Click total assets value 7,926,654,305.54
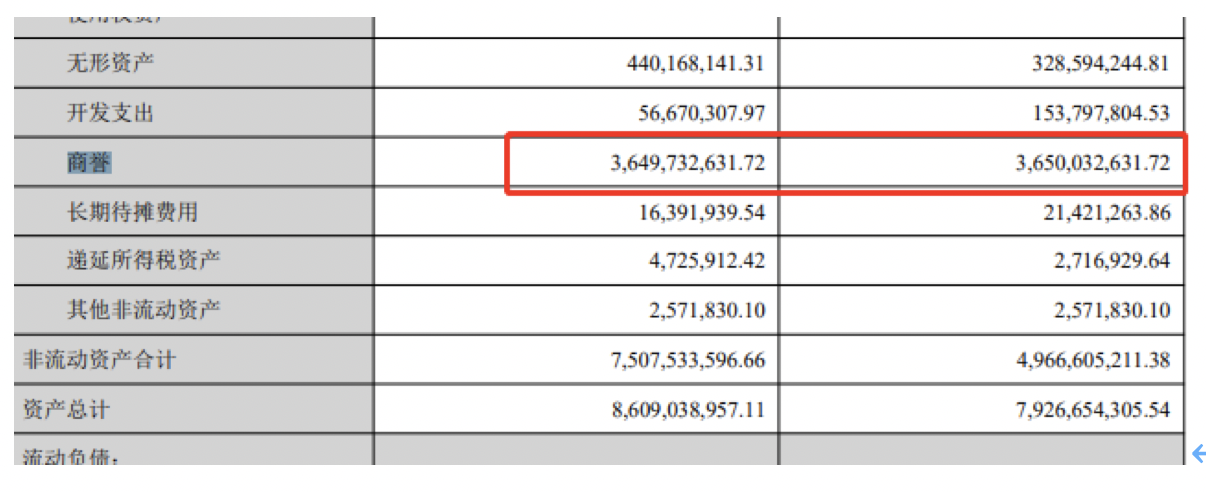This screenshot has width=1206, height=492. [x=1092, y=408]
